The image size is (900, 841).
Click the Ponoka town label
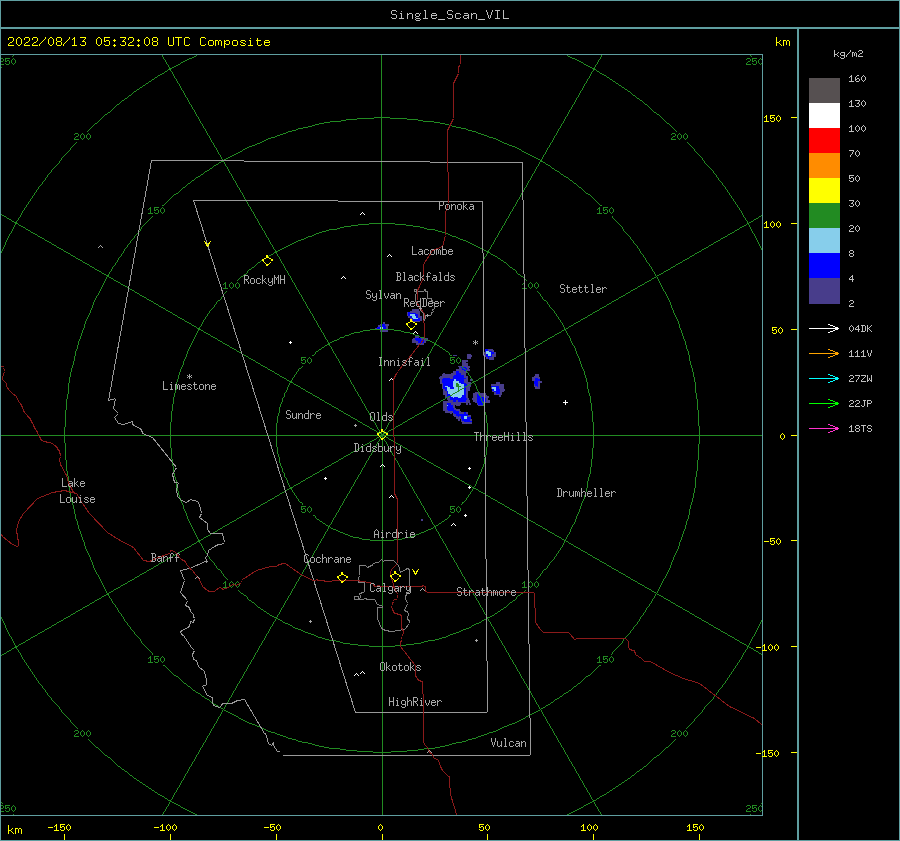pos(456,206)
